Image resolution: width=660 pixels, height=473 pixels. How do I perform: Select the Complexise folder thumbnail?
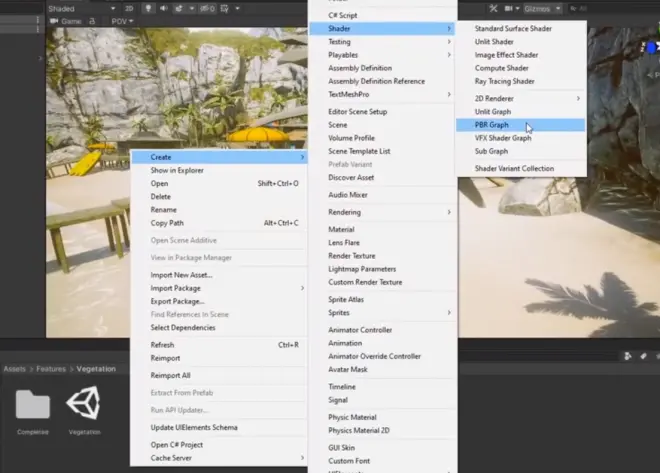33,404
